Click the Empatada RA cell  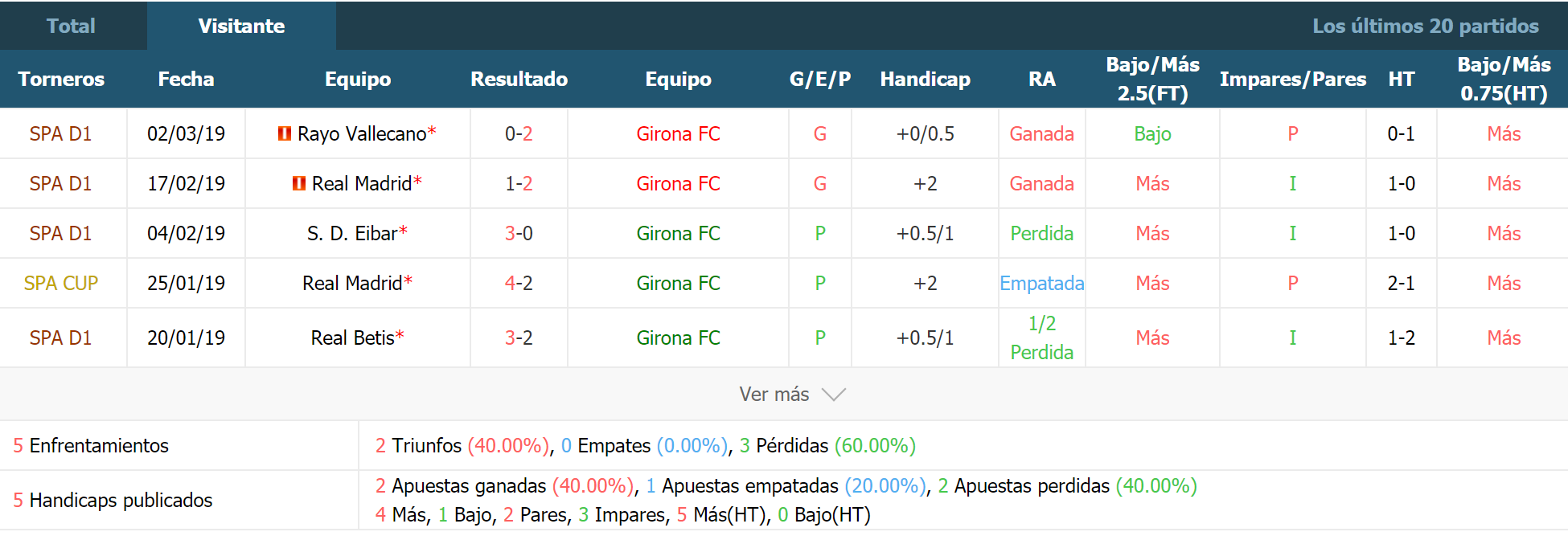click(x=1042, y=283)
